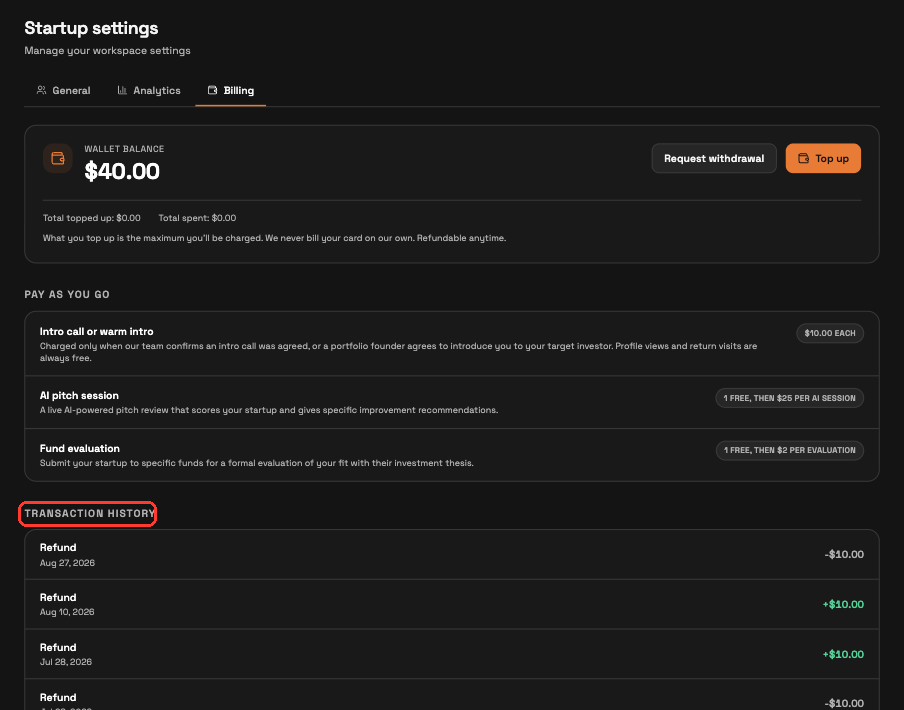Click the General tab people icon
This screenshot has width=904, height=710.
point(42,90)
